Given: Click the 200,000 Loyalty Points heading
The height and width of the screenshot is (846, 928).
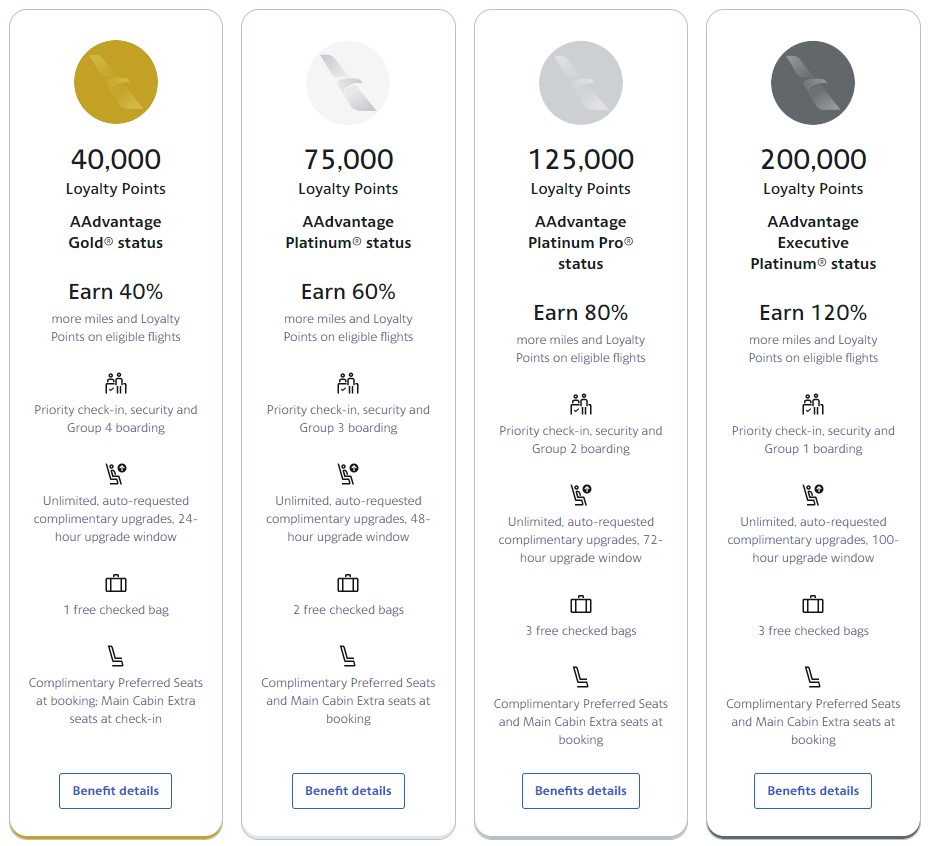Looking at the screenshot, I should (x=813, y=160).
